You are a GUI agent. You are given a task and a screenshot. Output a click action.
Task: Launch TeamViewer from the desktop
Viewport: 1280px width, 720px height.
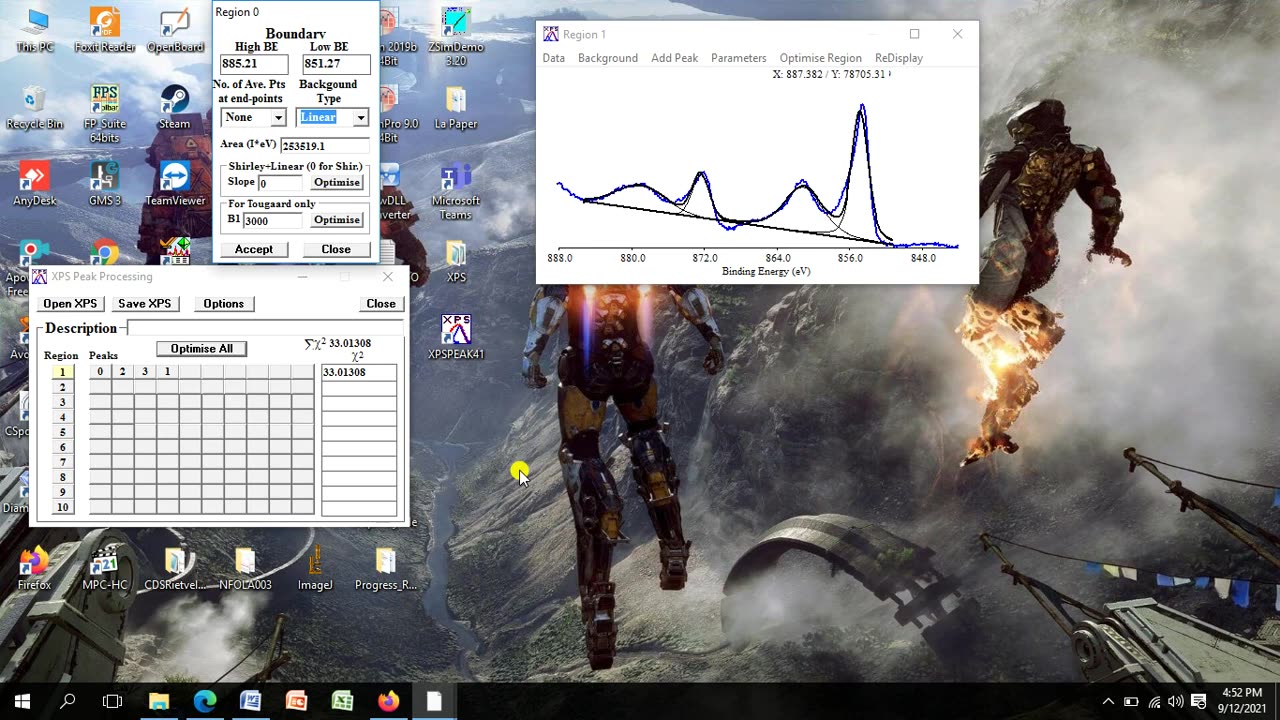pos(175,184)
